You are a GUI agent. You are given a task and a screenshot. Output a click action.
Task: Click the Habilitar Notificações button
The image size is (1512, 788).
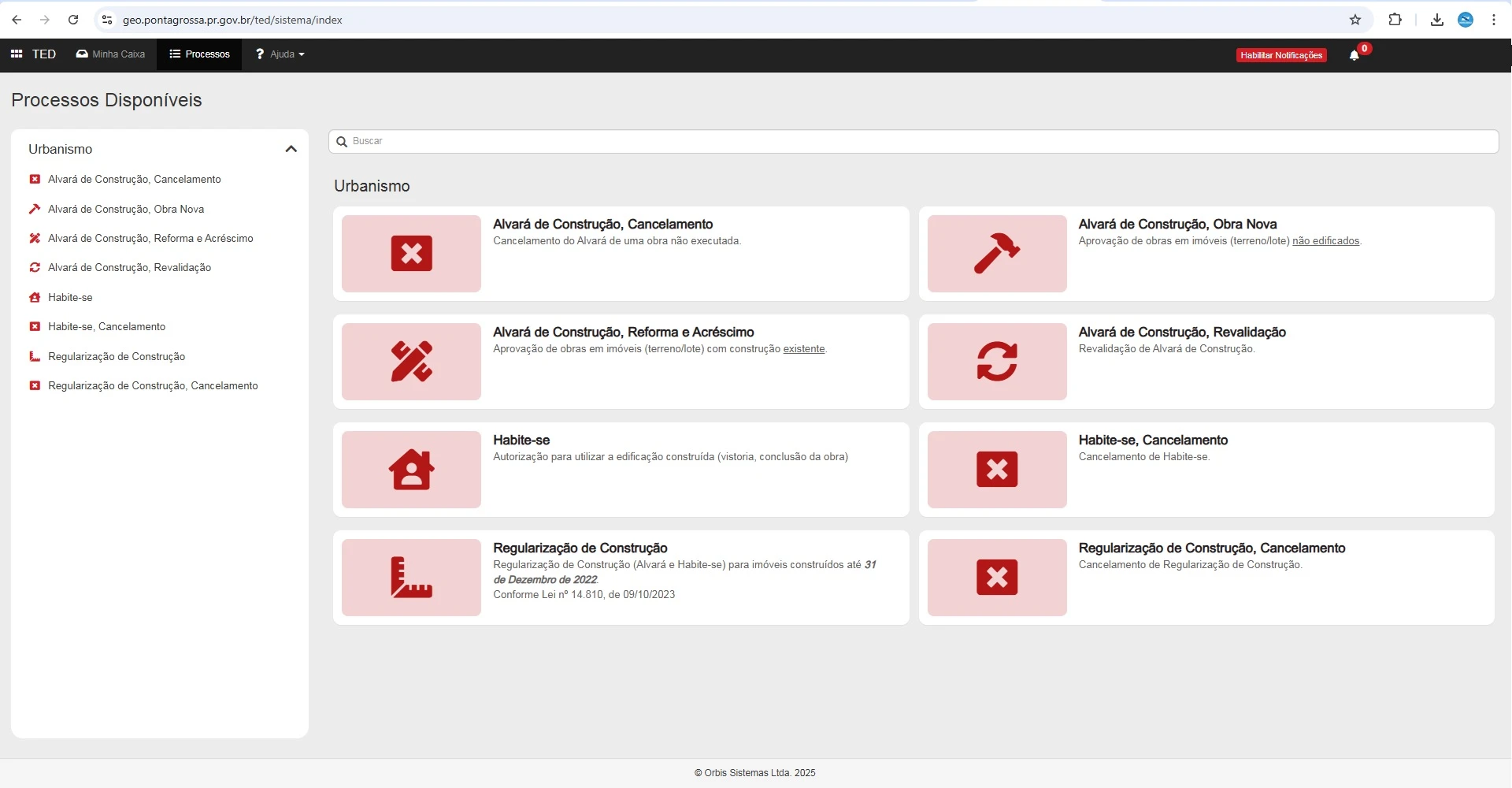1280,55
